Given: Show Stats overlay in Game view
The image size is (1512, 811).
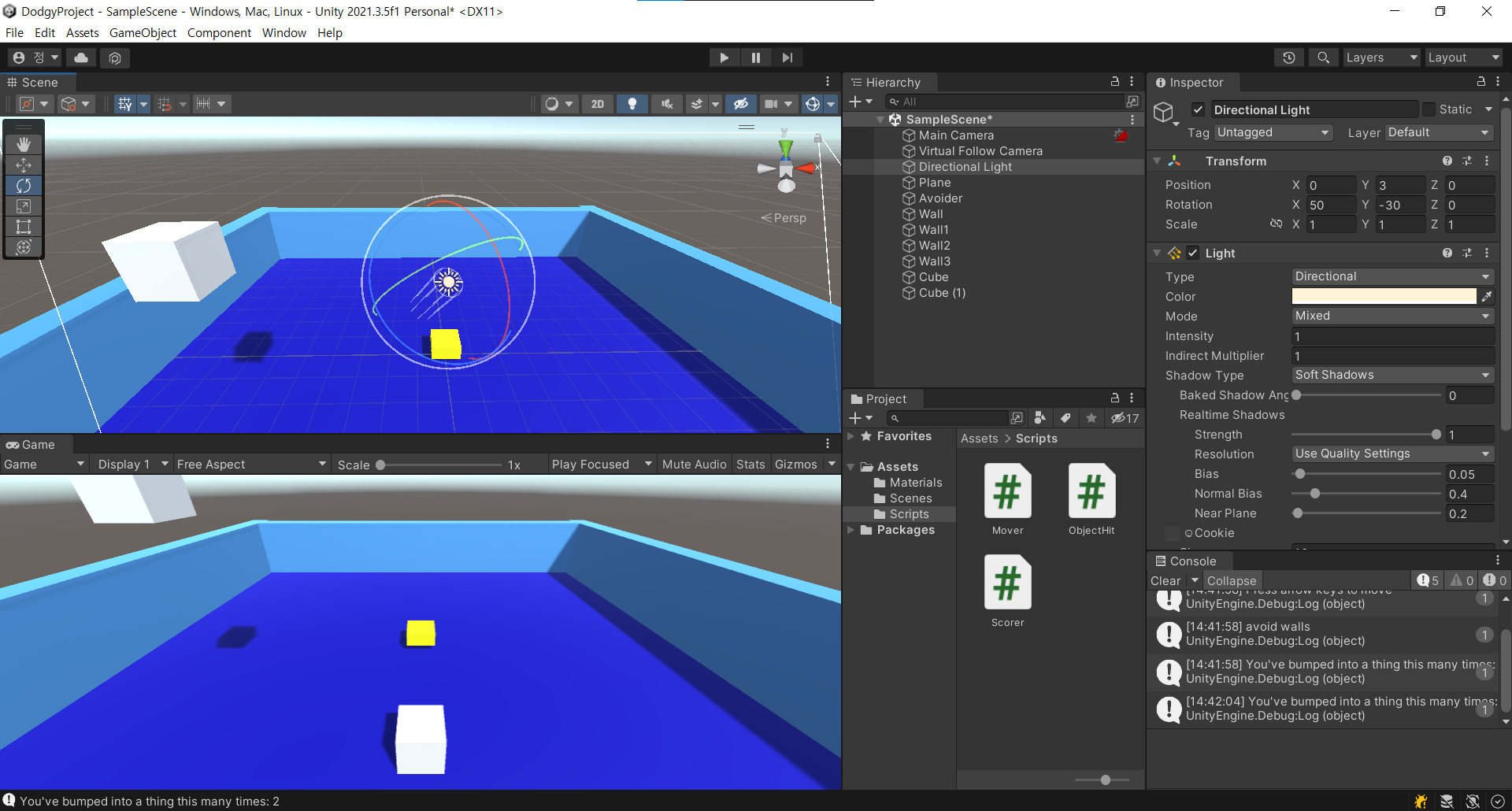Looking at the screenshot, I should coord(750,465).
